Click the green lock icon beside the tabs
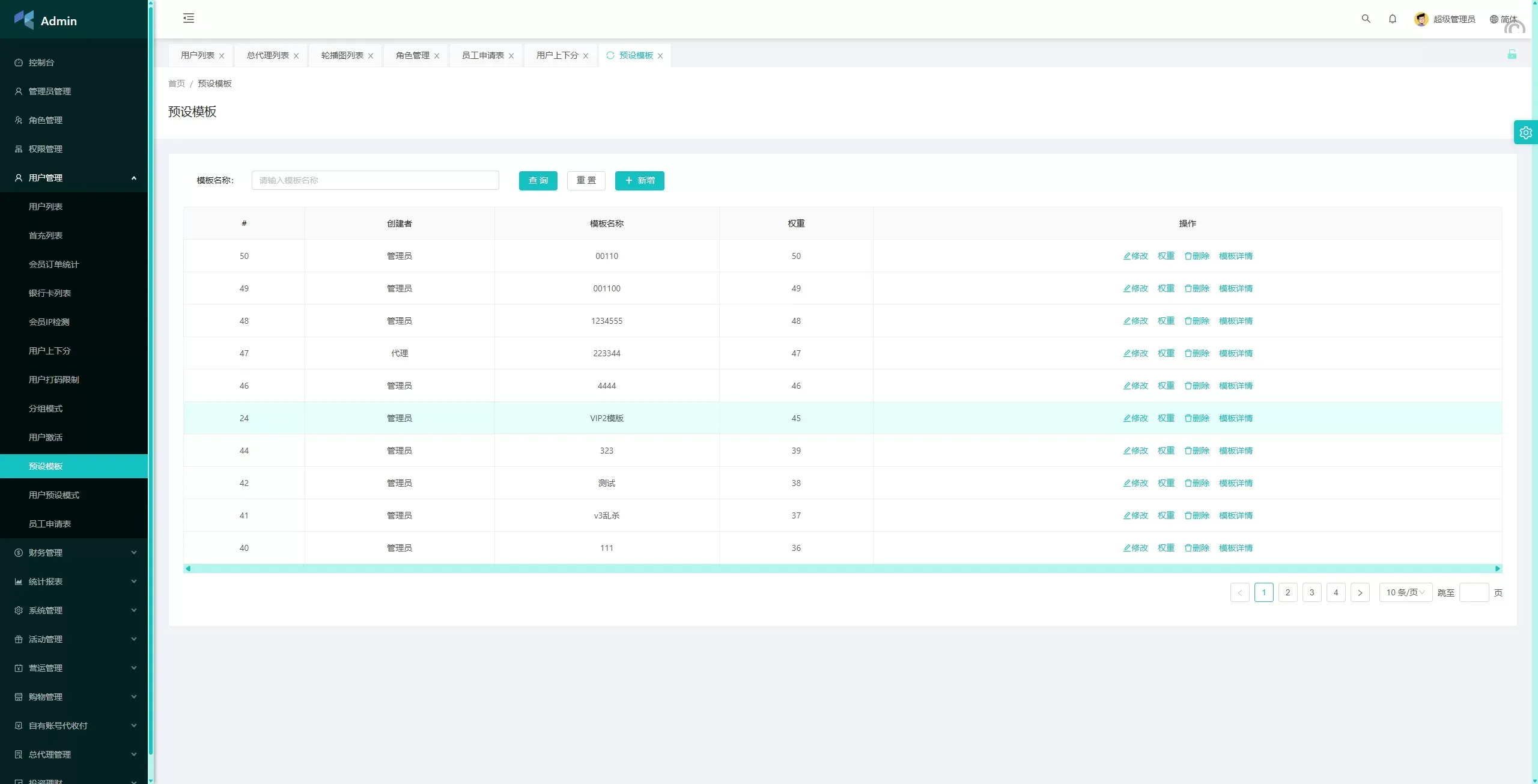The width and height of the screenshot is (1538, 784). tap(1512, 55)
